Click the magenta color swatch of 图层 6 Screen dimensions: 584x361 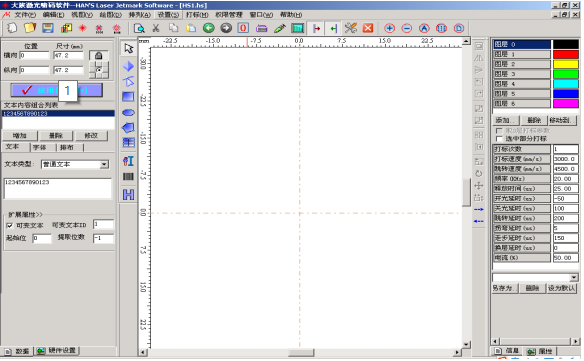tap(565, 104)
